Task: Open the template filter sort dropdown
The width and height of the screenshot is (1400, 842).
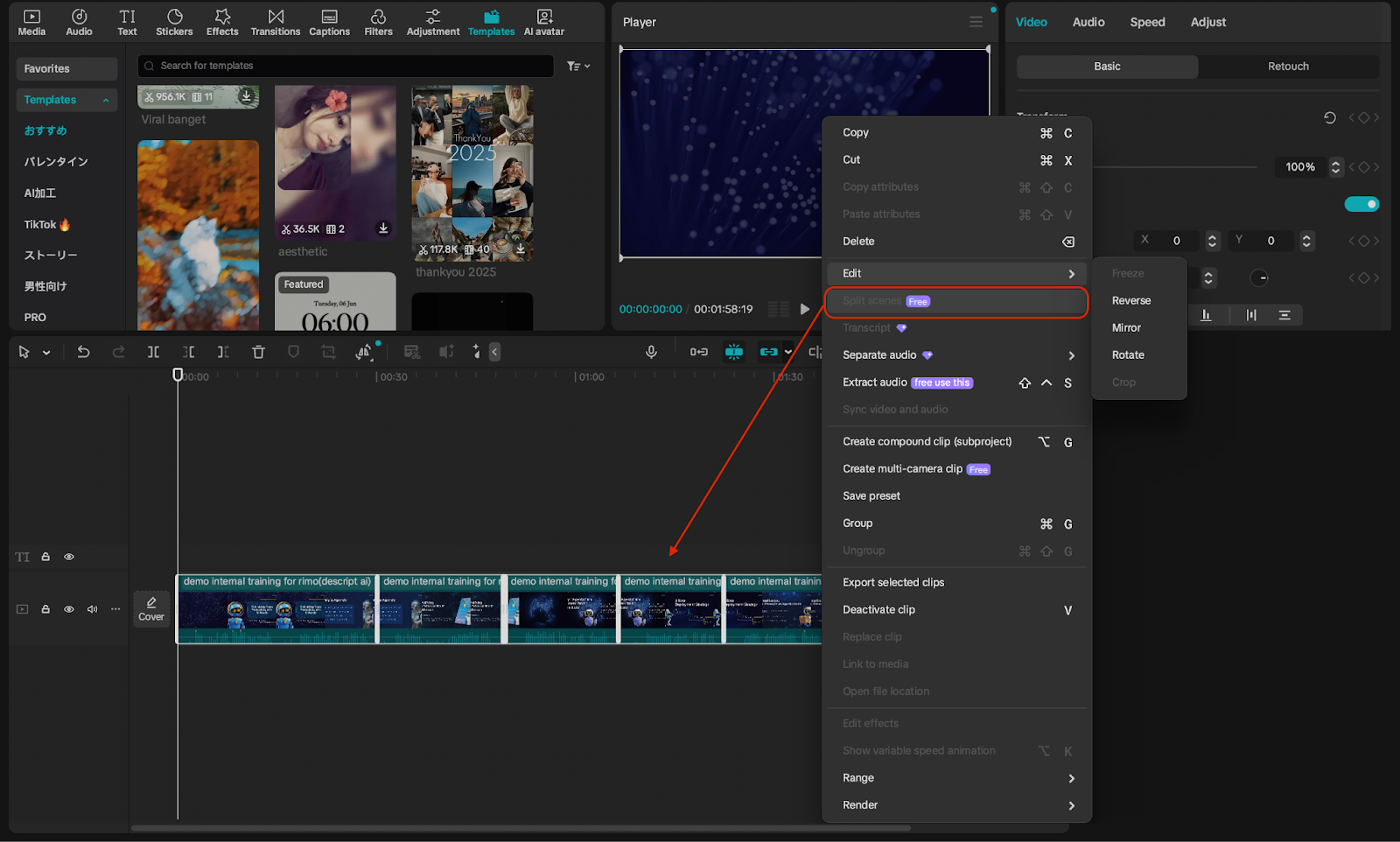Action: (x=578, y=67)
